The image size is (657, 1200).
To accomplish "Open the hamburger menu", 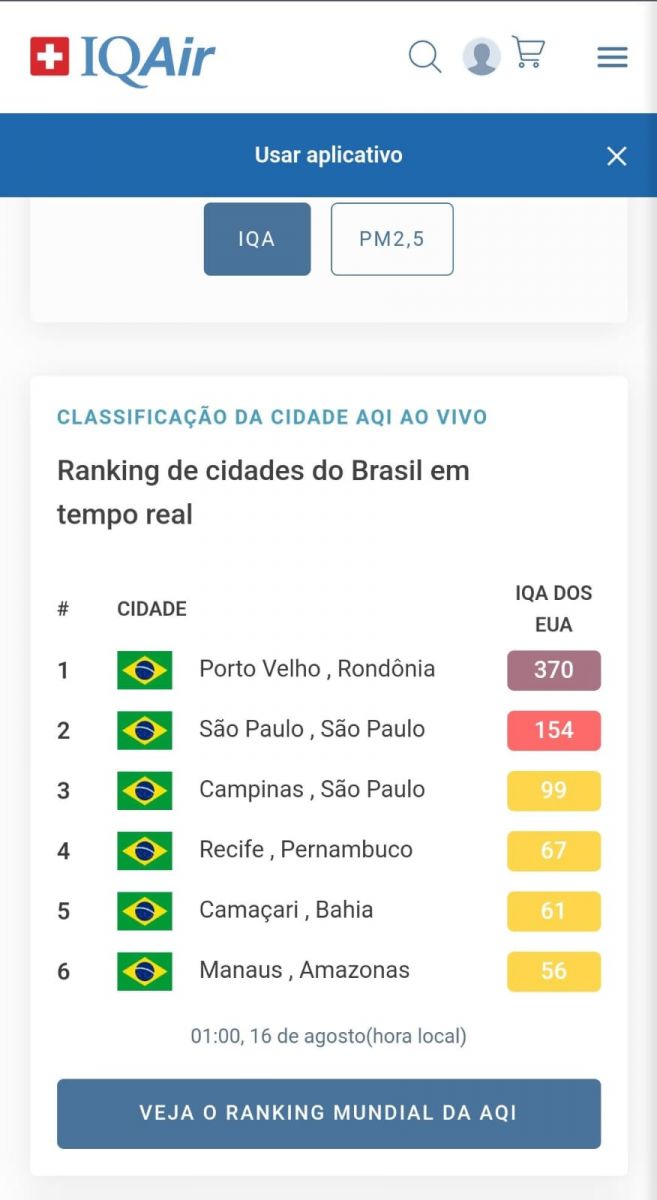I will pos(612,57).
